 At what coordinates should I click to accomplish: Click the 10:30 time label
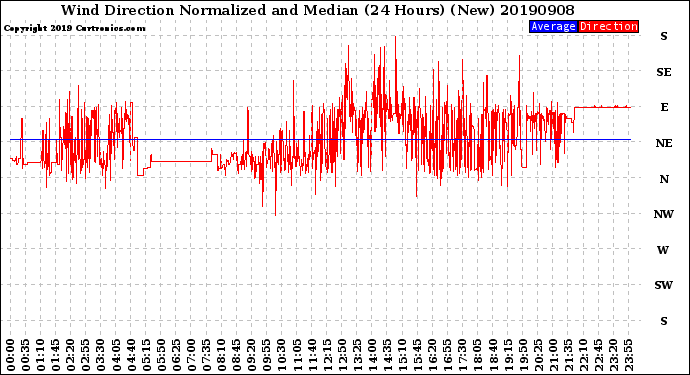click(x=282, y=355)
